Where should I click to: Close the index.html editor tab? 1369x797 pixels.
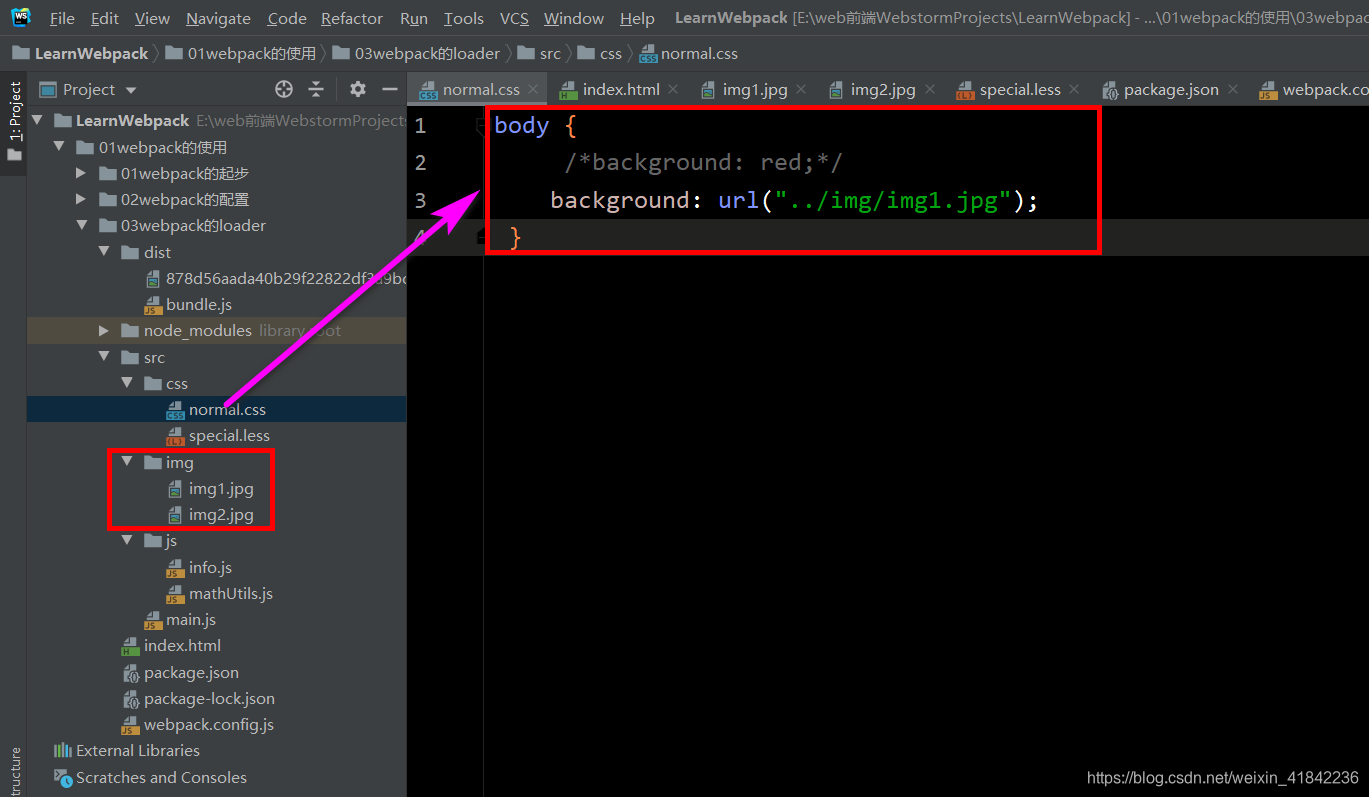tap(673, 89)
